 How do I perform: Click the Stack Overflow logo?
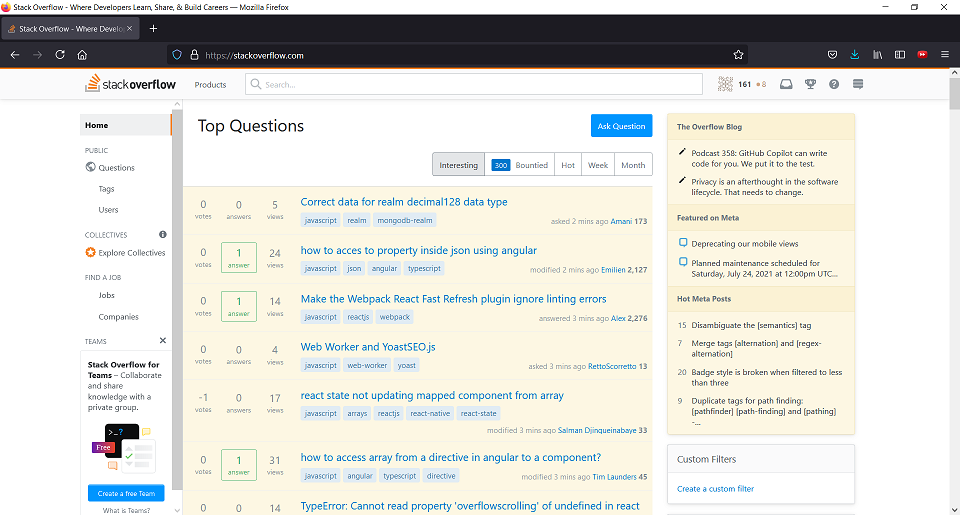click(x=130, y=84)
